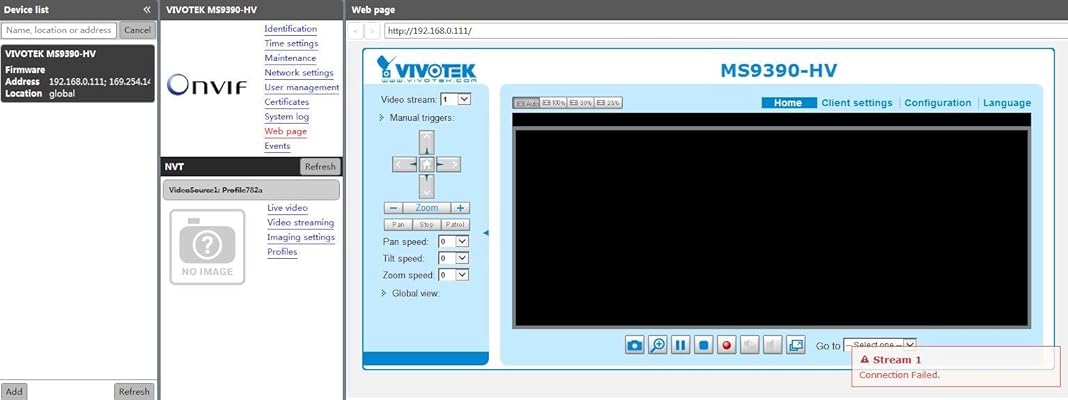Select the Web page link
The height and width of the screenshot is (400, 1068).
coord(286,132)
